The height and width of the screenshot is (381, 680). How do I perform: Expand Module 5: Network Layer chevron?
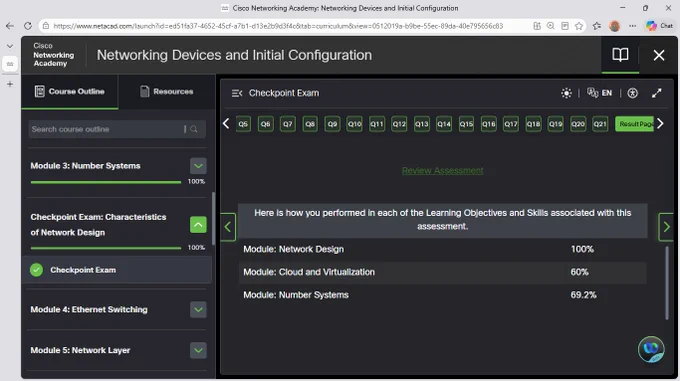pos(198,350)
